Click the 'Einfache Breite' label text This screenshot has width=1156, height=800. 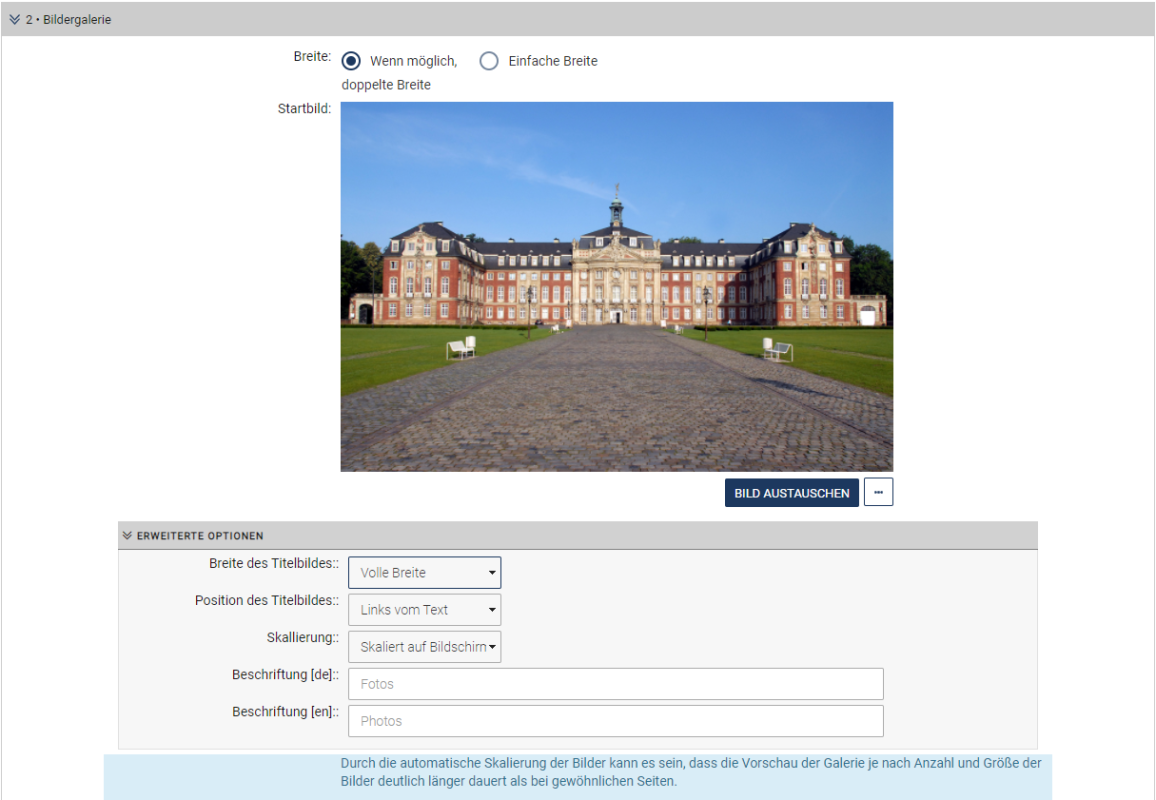[x=552, y=61]
